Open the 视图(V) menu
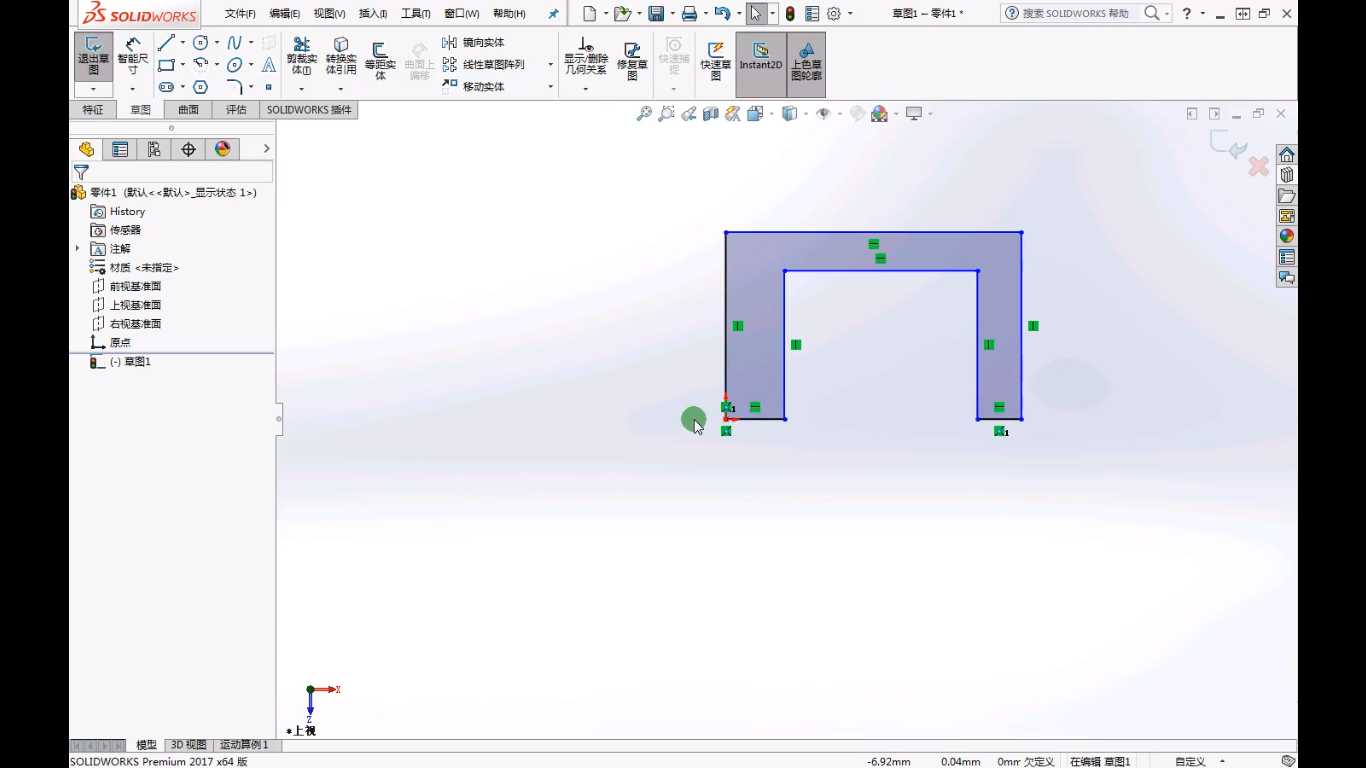The height and width of the screenshot is (768, 1366). 329,14
